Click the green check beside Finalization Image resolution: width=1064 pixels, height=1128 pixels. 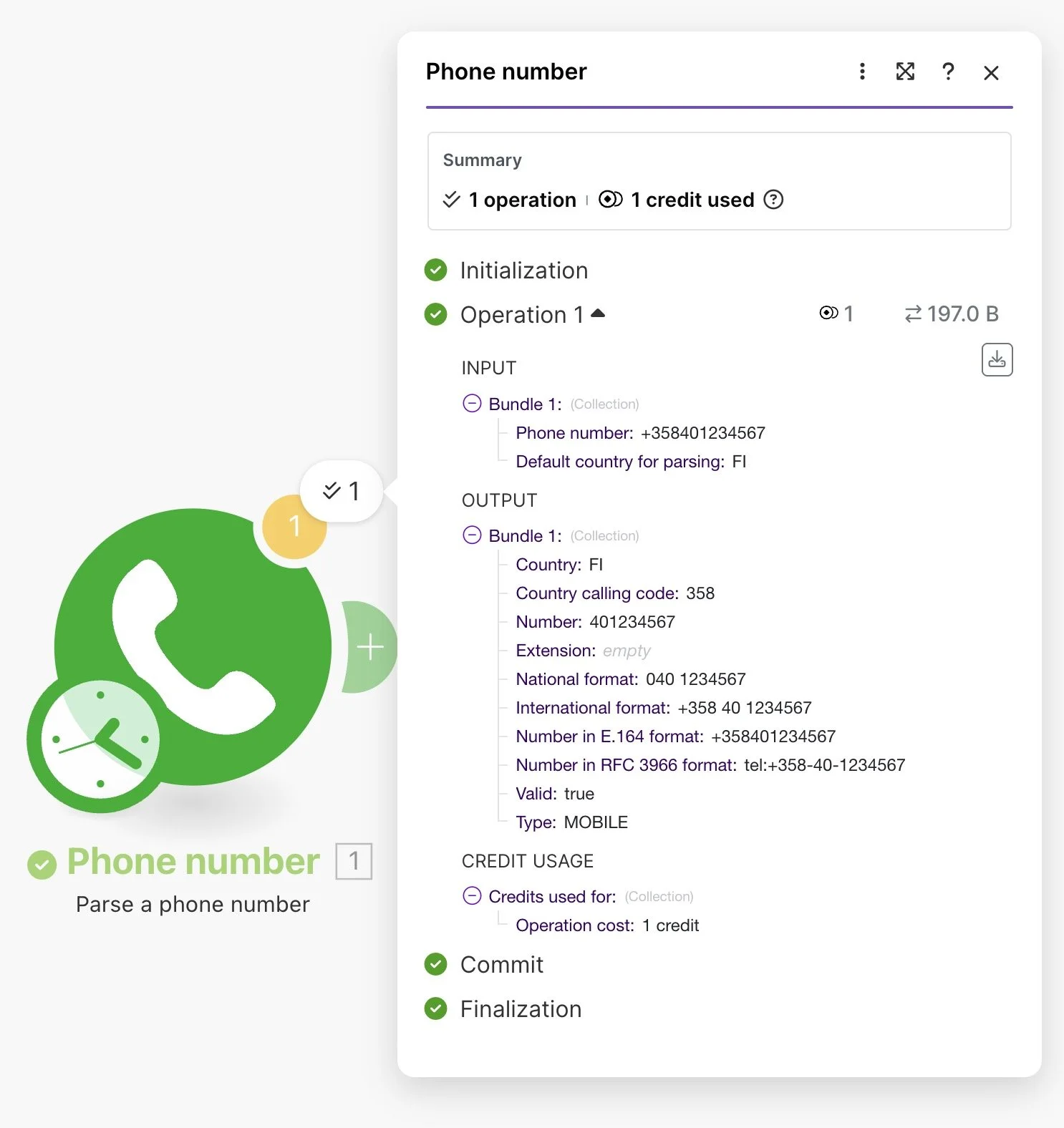tap(436, 1008)
